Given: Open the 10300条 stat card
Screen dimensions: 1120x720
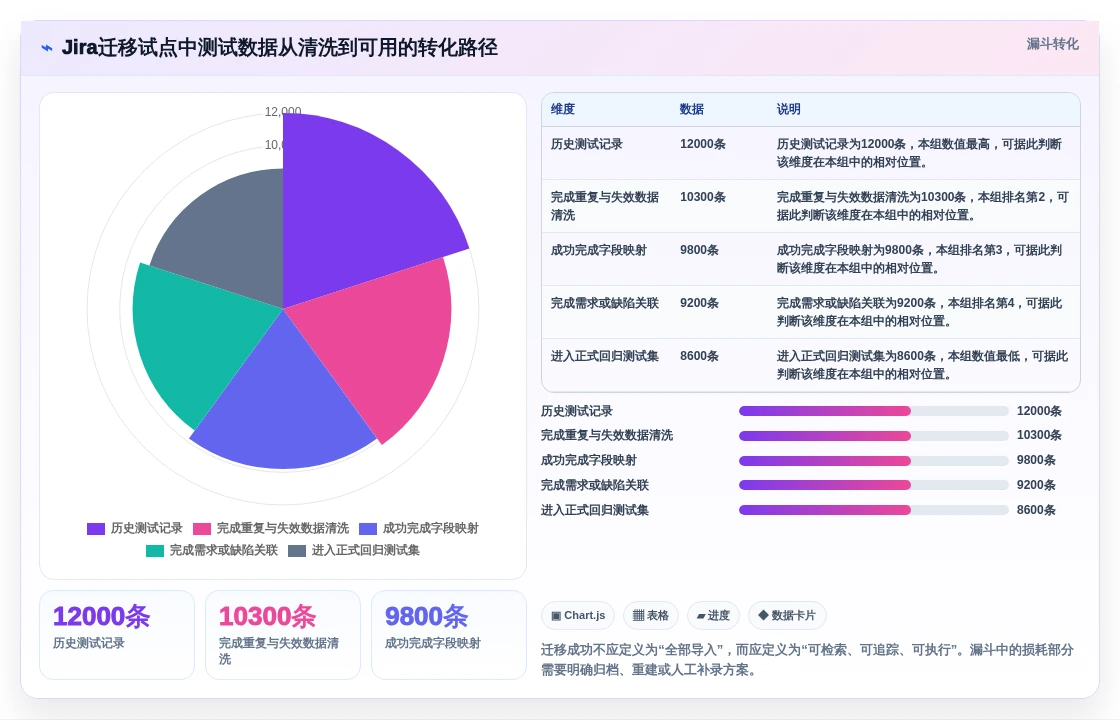Looking at the screenshot, I should tap(283, 635).
